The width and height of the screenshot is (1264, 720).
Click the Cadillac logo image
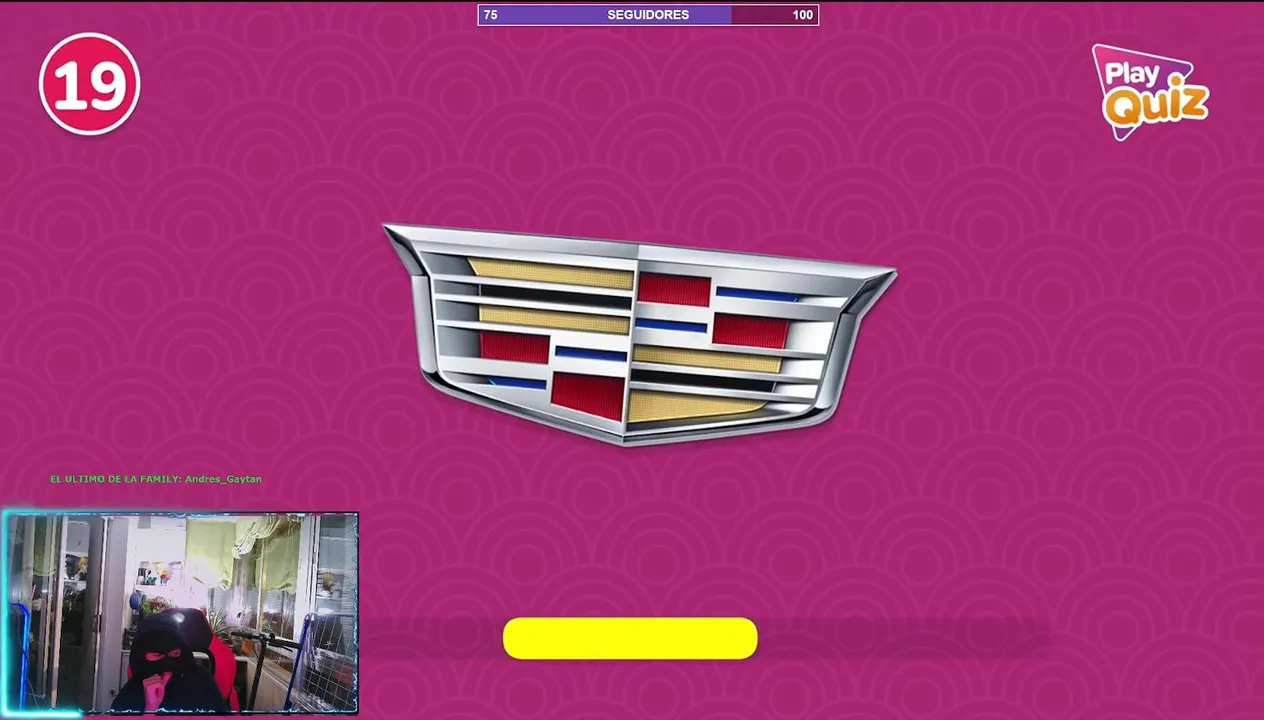[x=640, y=334]
